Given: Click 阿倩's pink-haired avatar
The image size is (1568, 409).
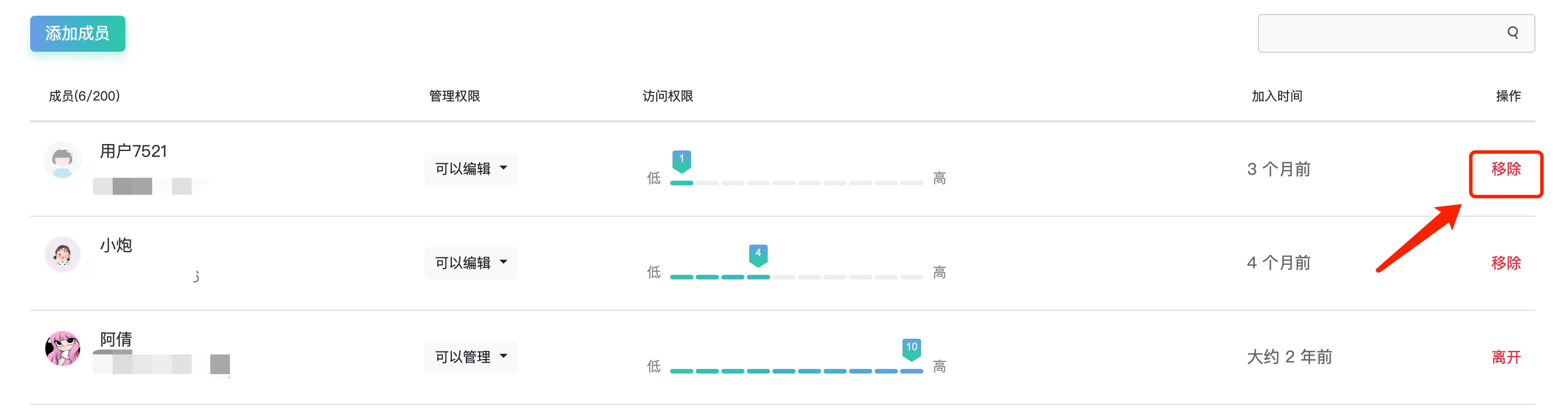Looking at the screenshot, I should 63,348.
